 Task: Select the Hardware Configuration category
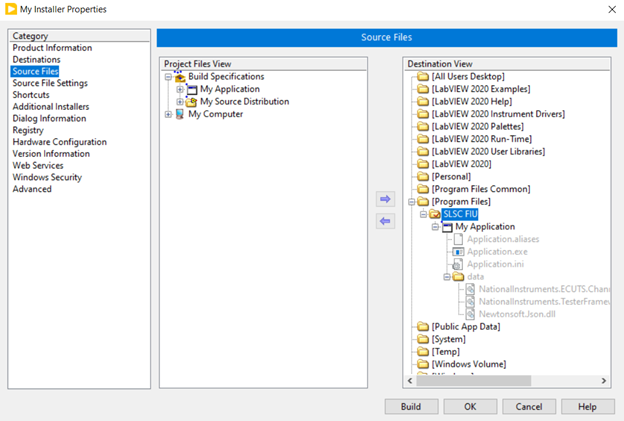pyautogui.click(x=60, y=142)
